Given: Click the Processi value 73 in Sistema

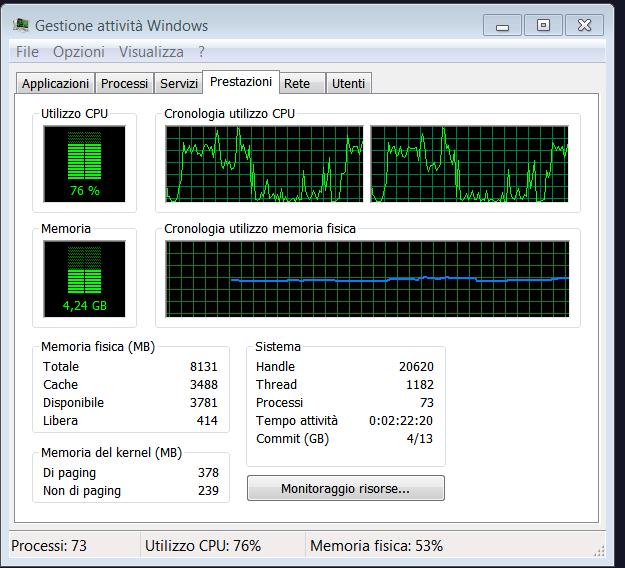Looking at the screenshot, I should pos(427,403).
